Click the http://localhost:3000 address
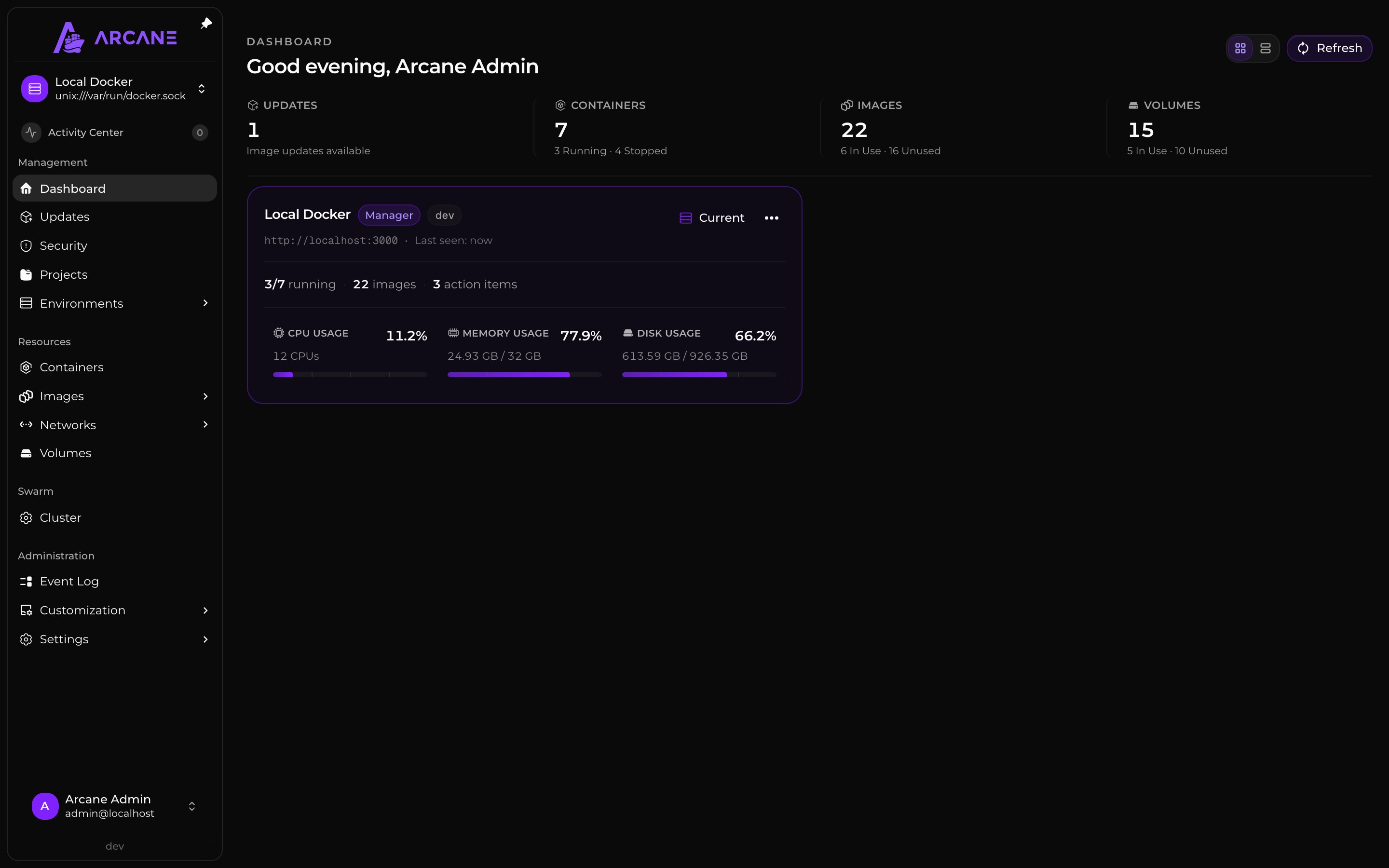 331,241
